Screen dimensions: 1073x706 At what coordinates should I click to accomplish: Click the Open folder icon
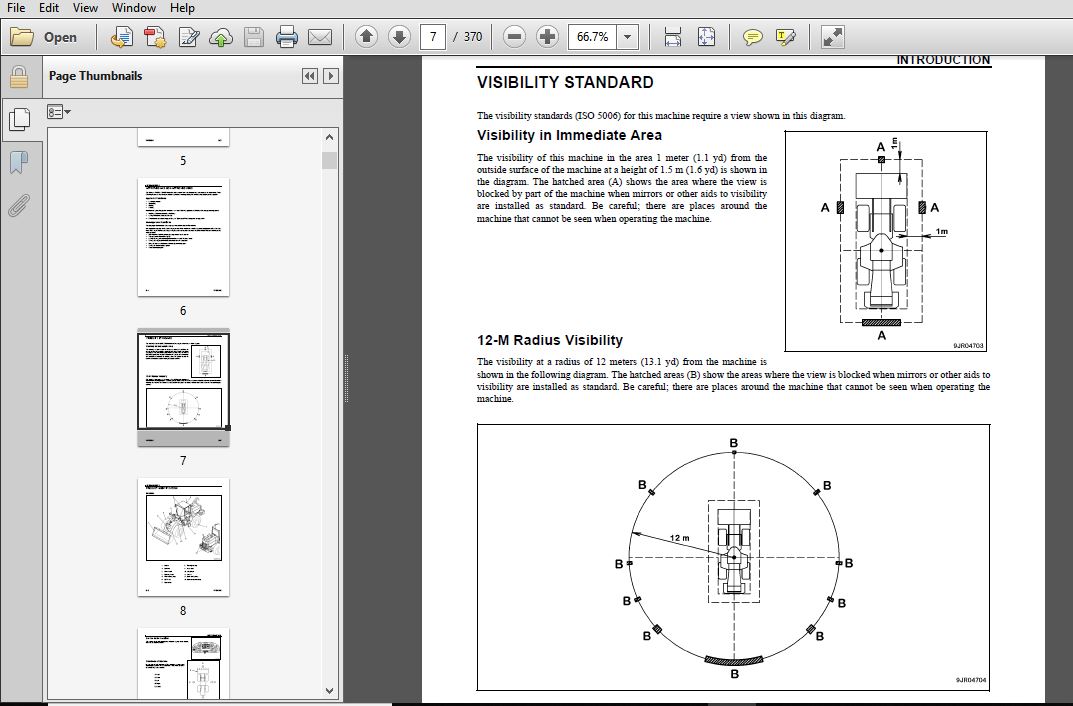[x=22, y=37]
